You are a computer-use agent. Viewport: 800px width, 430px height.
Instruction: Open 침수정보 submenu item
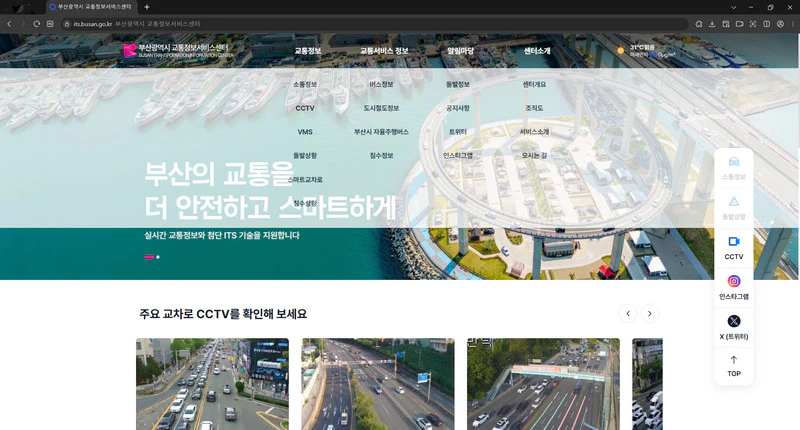pos(382,156)
